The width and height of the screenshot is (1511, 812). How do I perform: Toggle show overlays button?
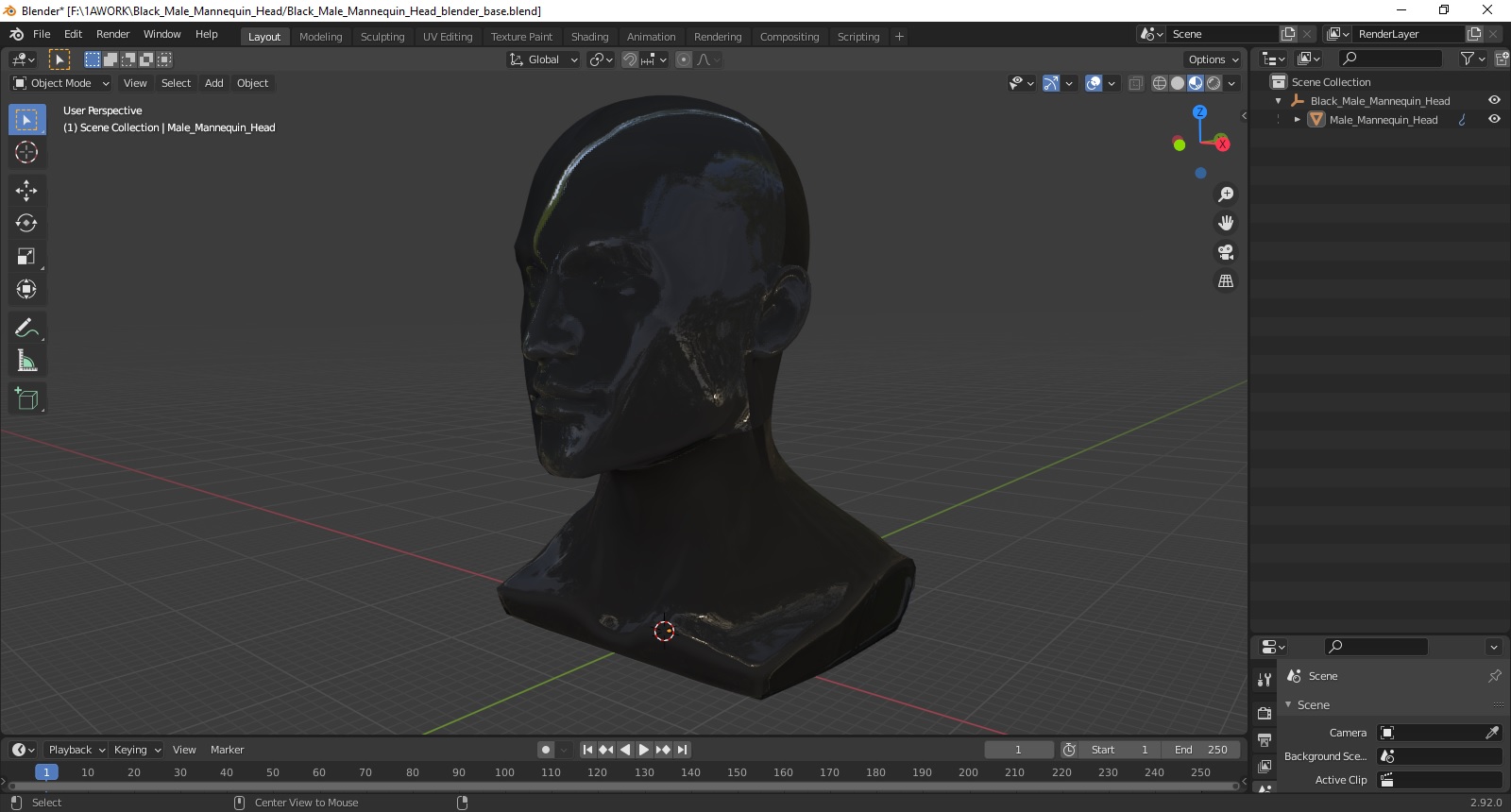click(1094, 83)
